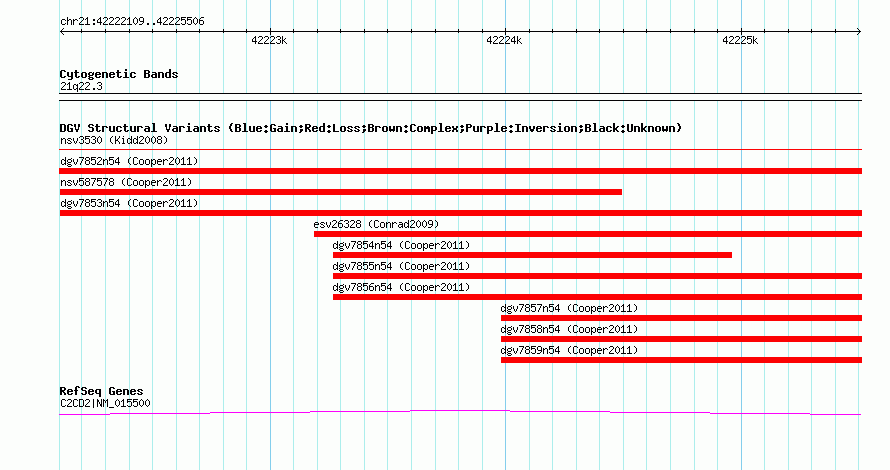Screen dimensions: 890x470
Task: Click the dgv7856n54 (Cooper2011) label
Action: pos(401,287)
